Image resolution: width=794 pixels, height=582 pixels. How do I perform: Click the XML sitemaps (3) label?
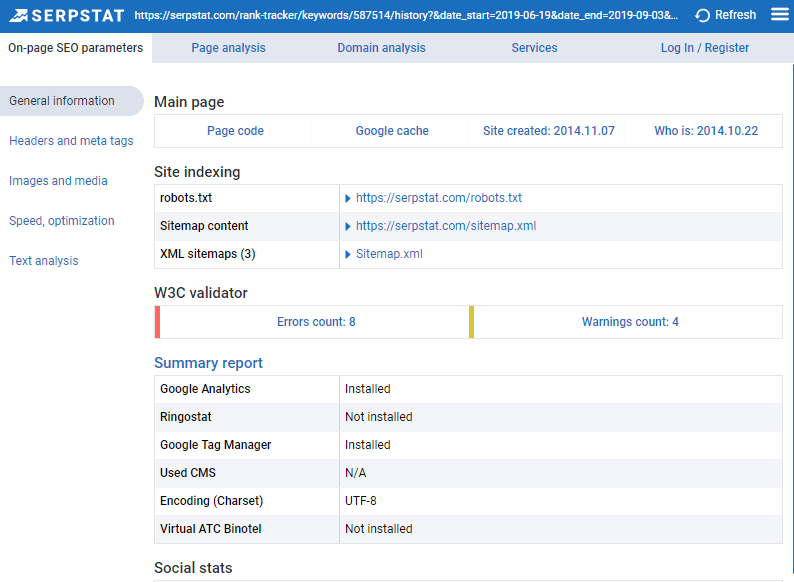[208, 254]
